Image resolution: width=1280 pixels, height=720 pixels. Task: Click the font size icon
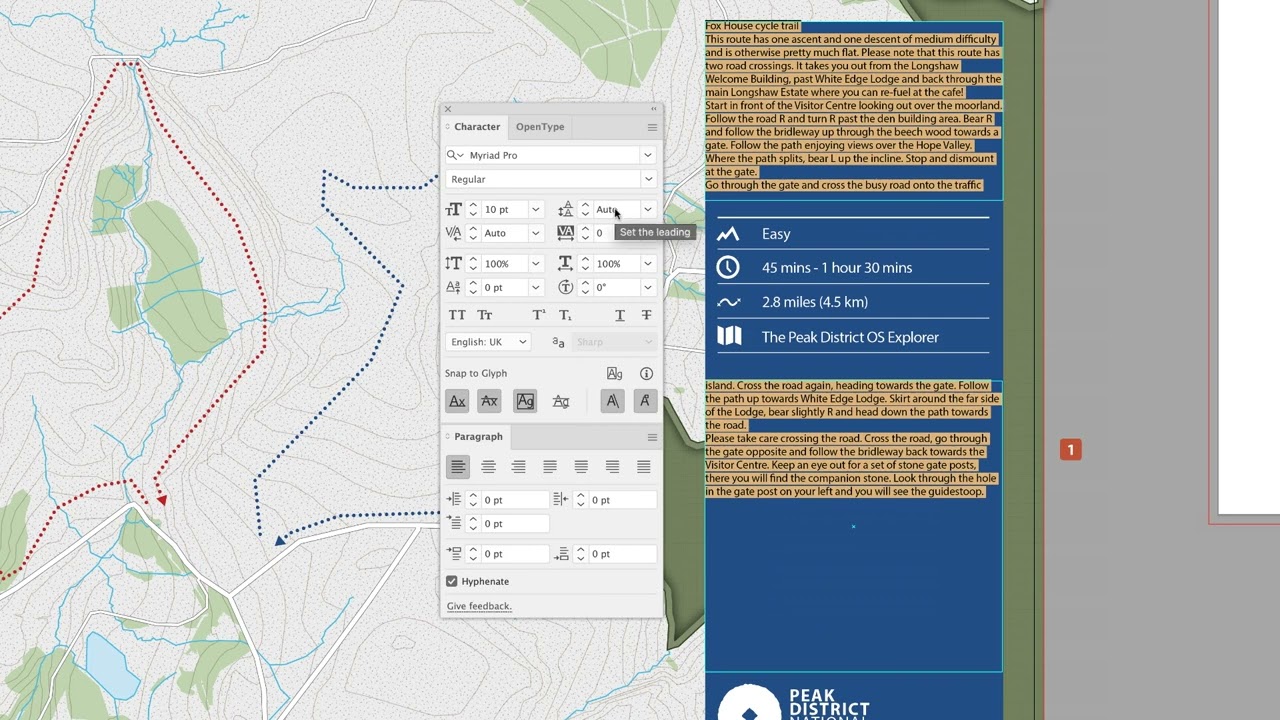point(454,209)
